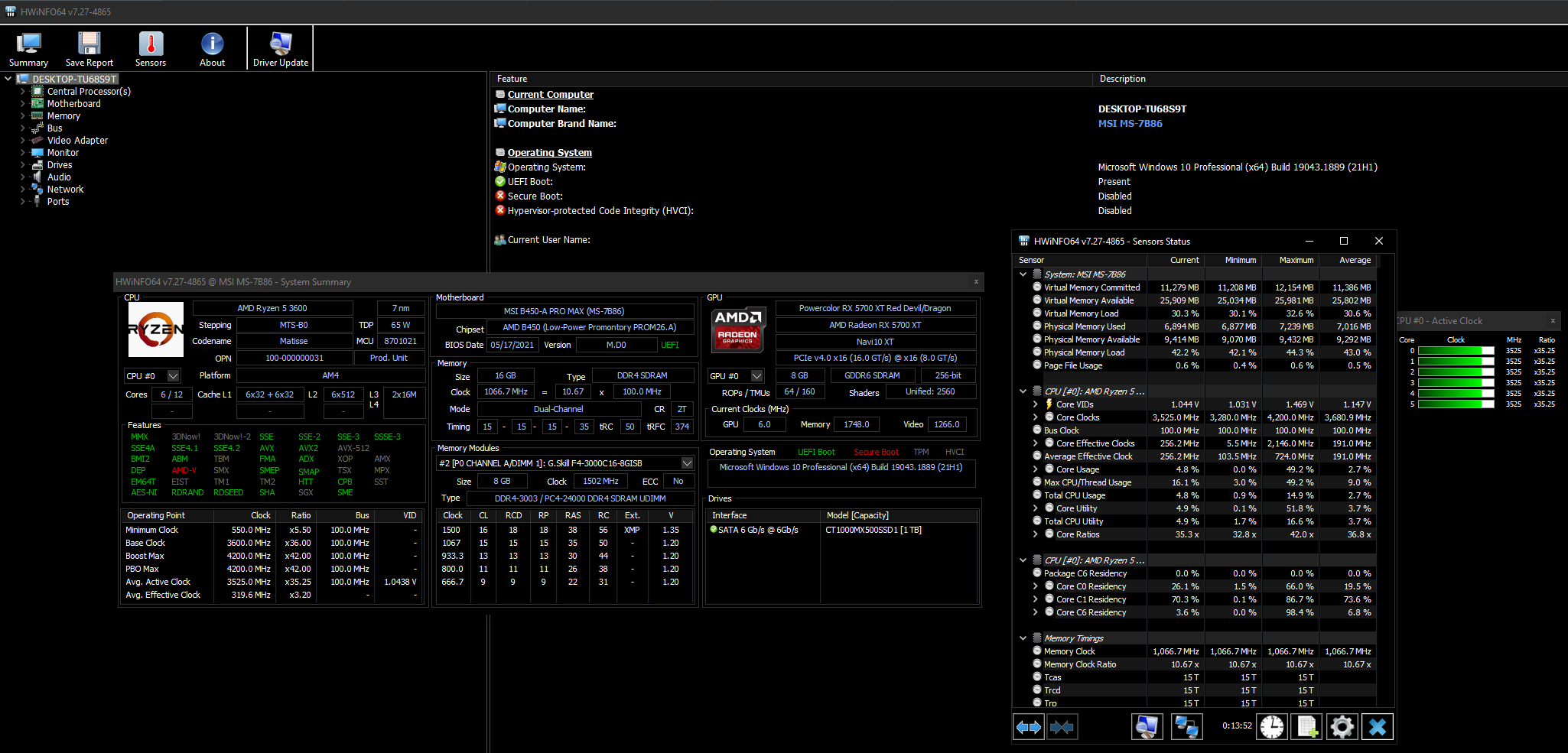
Task: Open the MSI MS-7B86 brand link
Action: click(x=1130, y=124)
